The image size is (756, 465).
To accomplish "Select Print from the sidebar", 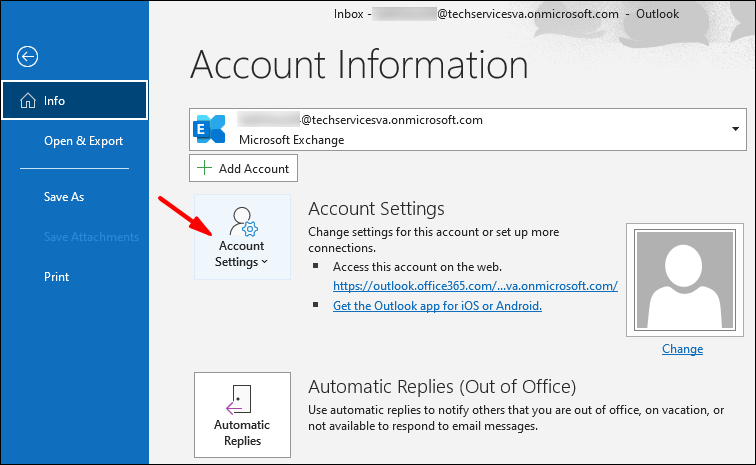I will (x=56, y=276).
